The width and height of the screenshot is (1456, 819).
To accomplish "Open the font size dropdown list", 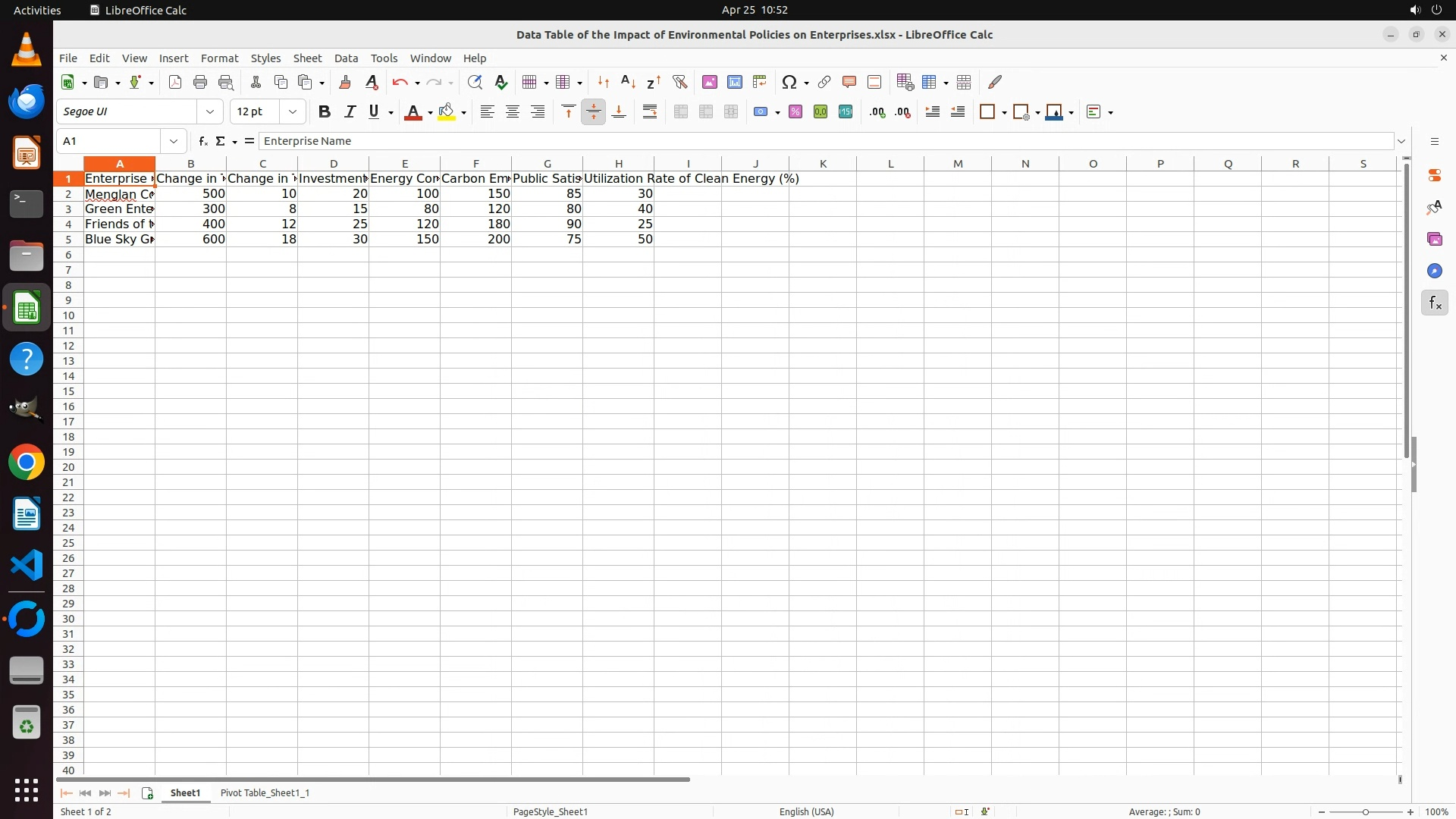I will click(x=293, y=112).
